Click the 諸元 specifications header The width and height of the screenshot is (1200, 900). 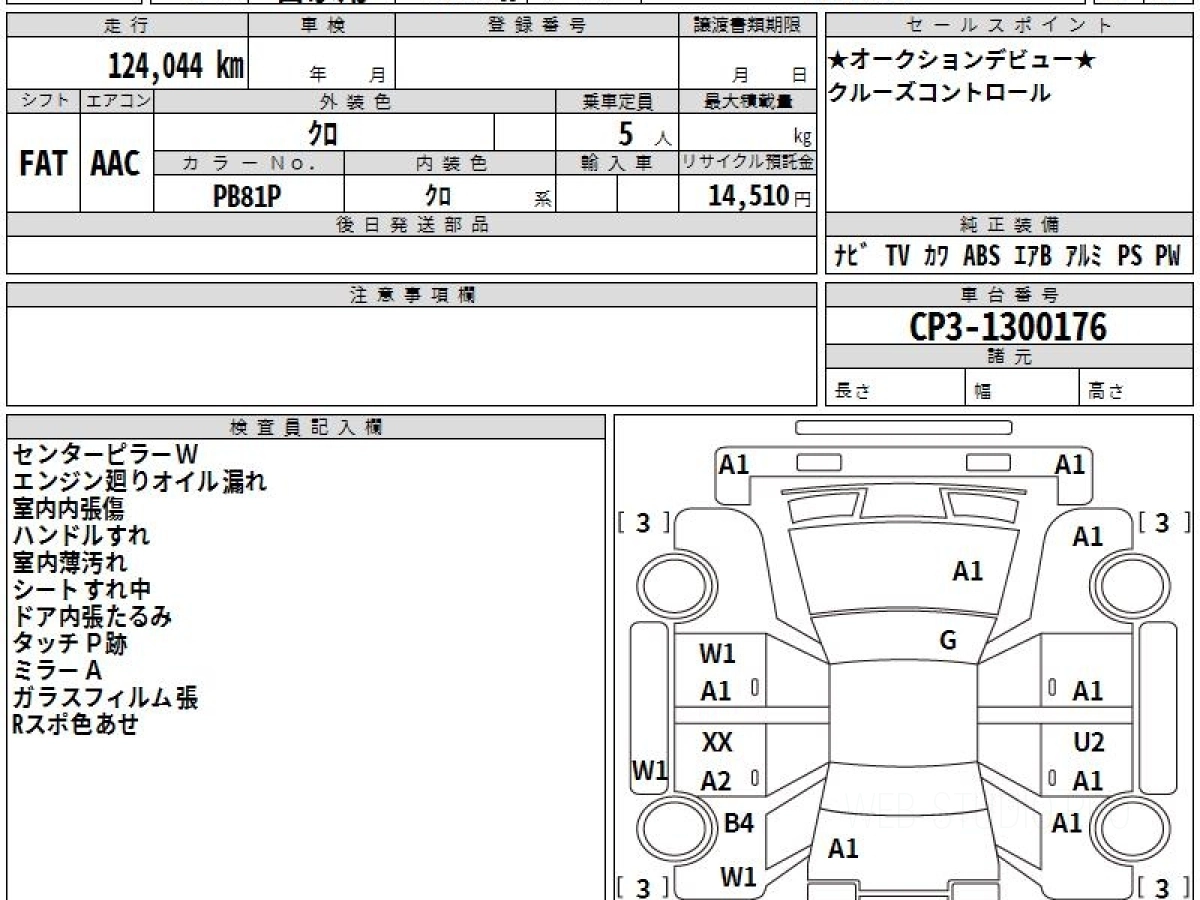pyautogui.click(x=1010, y=357)
